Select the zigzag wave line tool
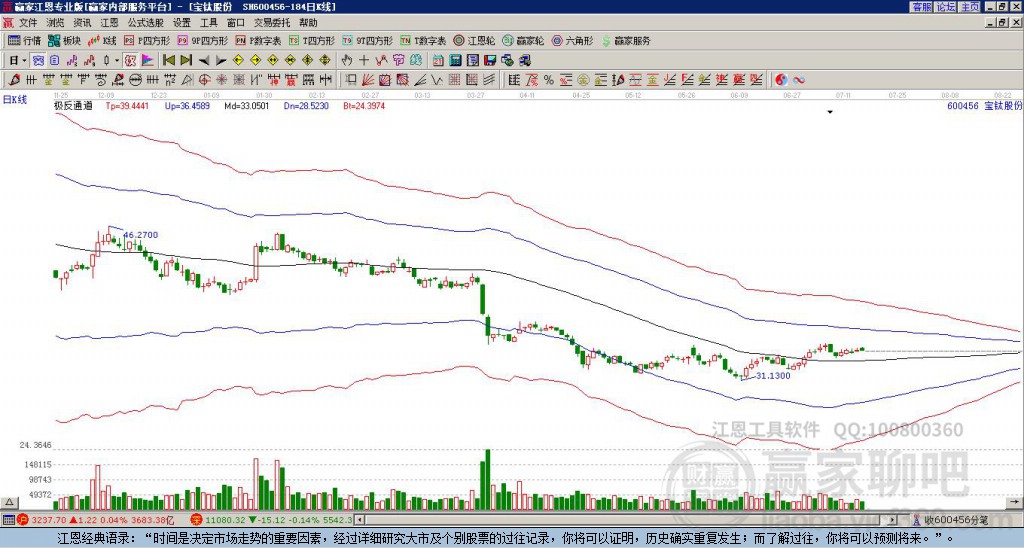The width and height of the screenshot is (1024, 548). tap(438, 80)
